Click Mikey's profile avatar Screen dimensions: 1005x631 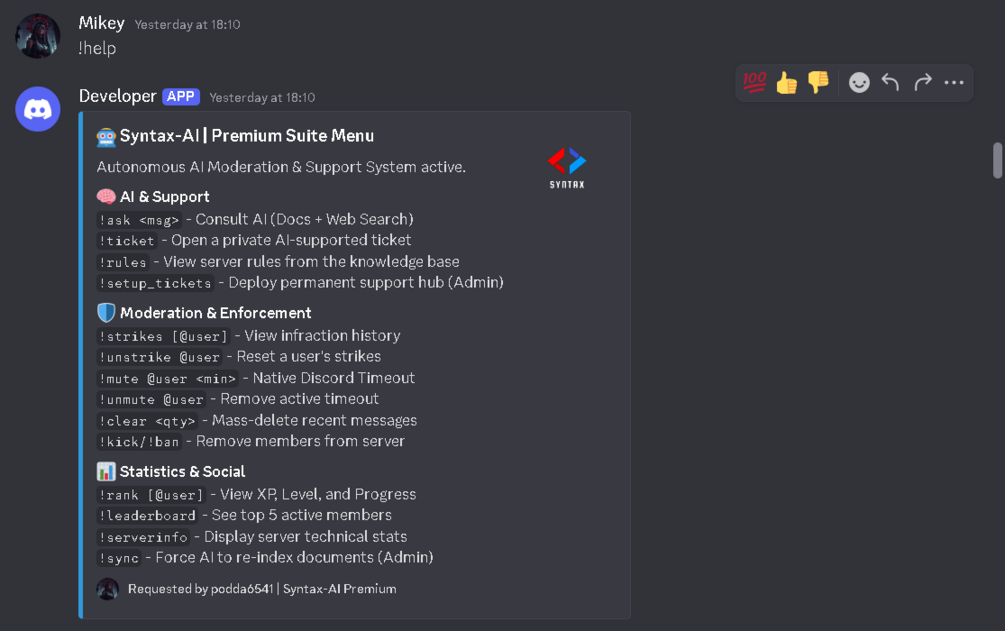coord(38,36)
